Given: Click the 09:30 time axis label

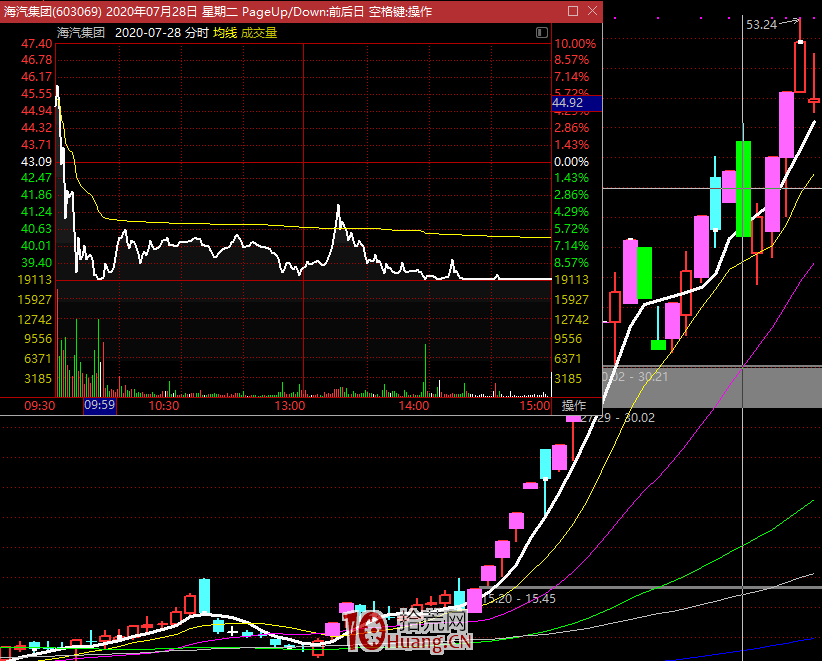Looking at the screenshot, I should coord(38,406).
